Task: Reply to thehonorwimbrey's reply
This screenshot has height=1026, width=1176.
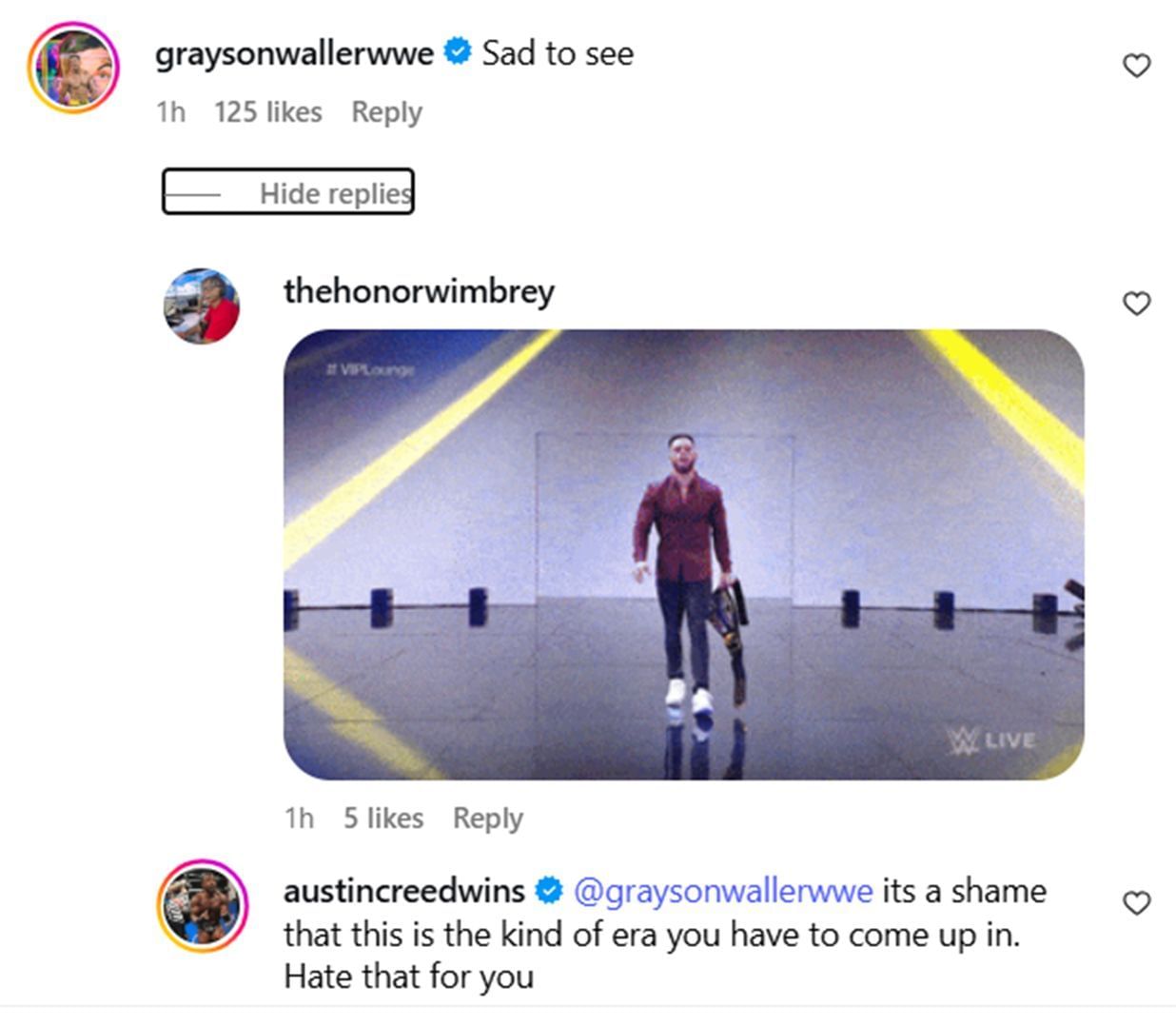Action: pos(488,819)
